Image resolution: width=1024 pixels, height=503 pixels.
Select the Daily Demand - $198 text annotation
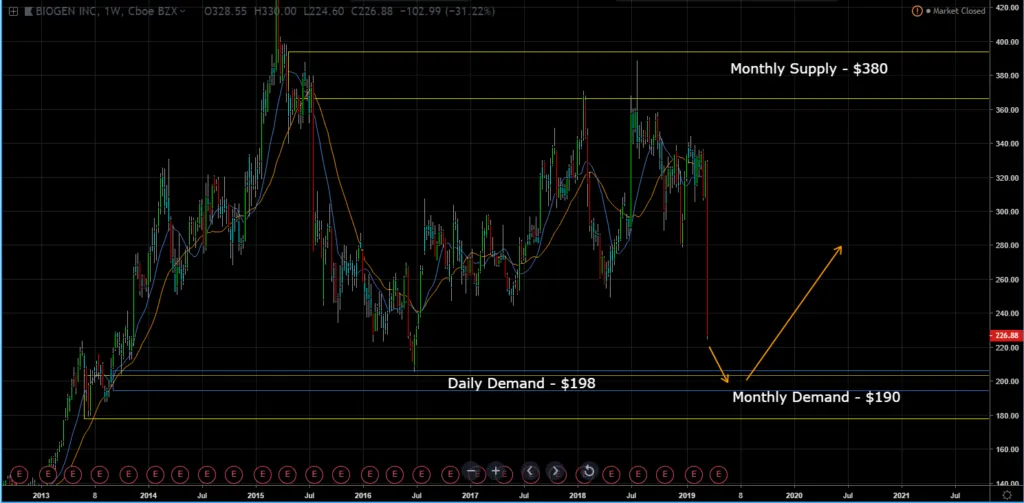click(x=521, y=383)
